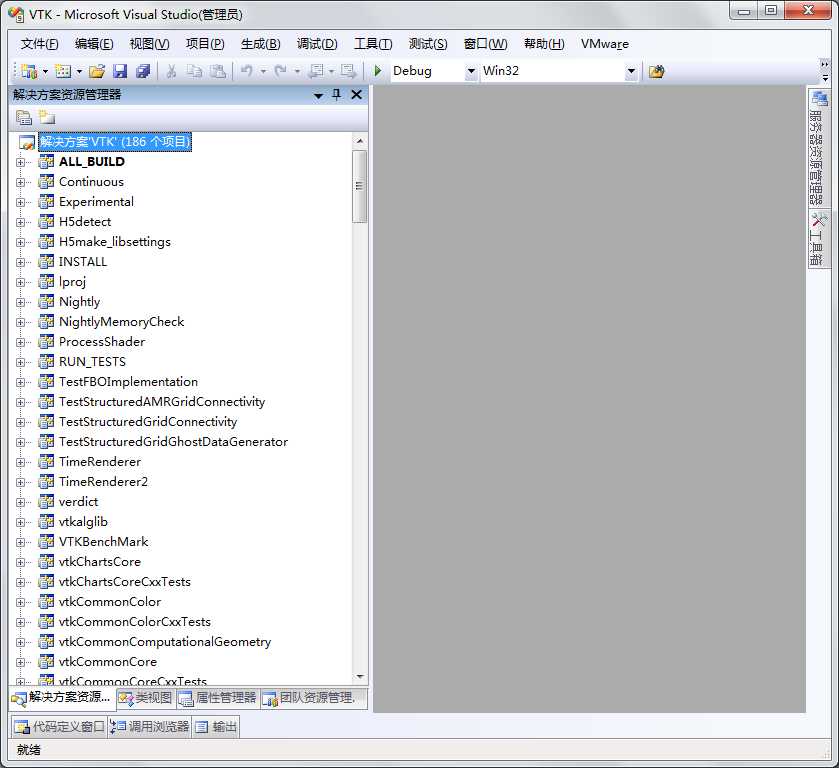This screenshot has width=839, height=768.
Task: Click the Open File folder icon
Action: 97,71
